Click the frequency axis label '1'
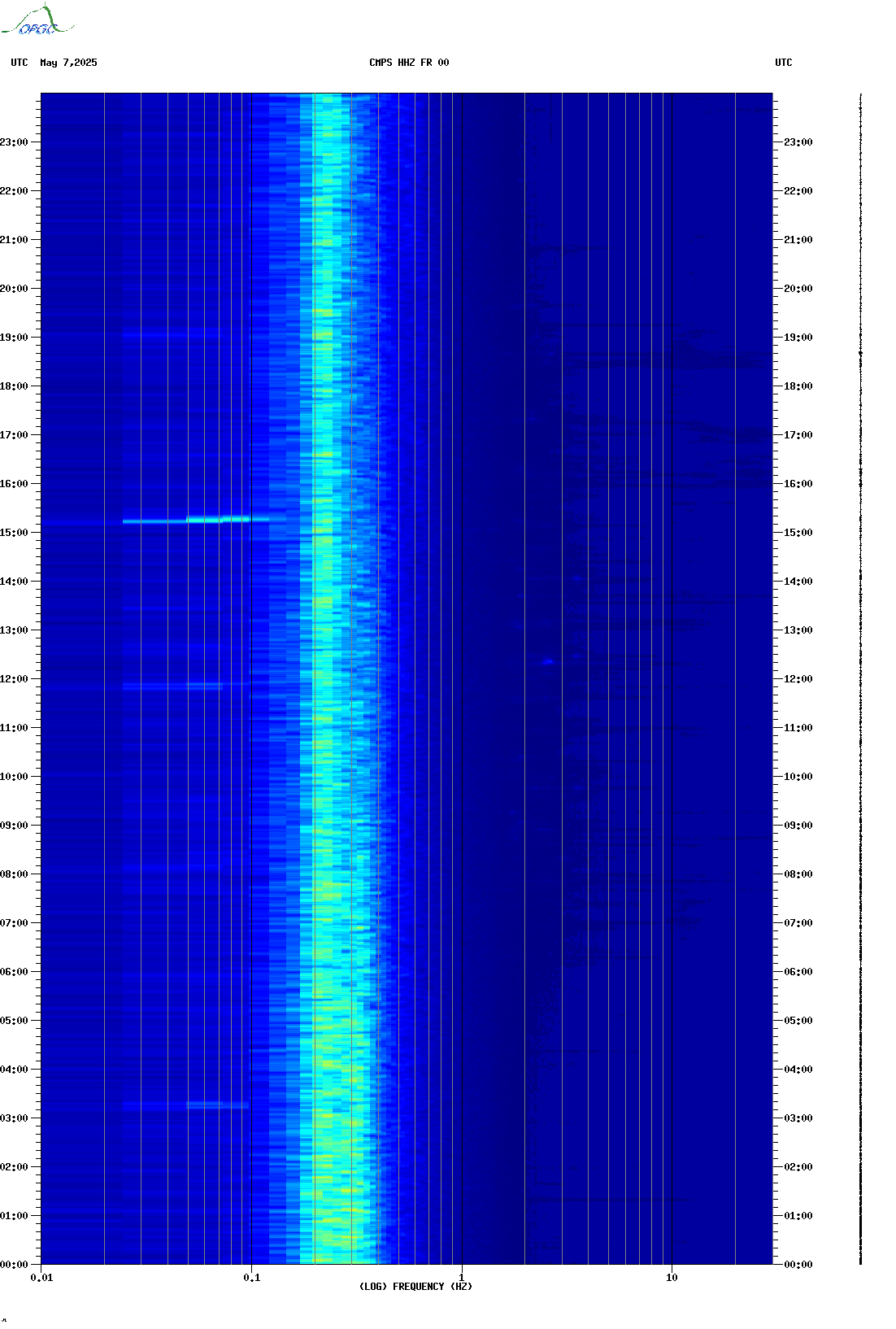The width and height of the screenshot is (896, 1329). pos(462,1278)
